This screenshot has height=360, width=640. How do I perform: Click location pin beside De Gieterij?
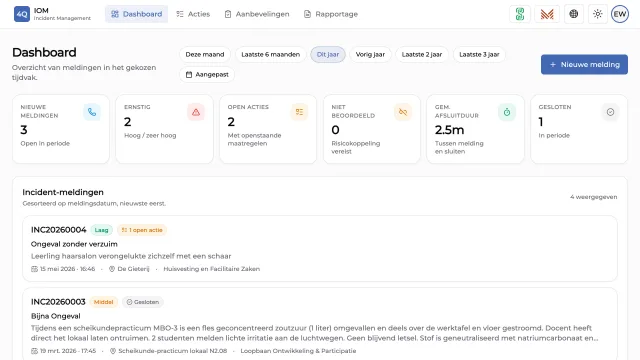tap(111, 269)
